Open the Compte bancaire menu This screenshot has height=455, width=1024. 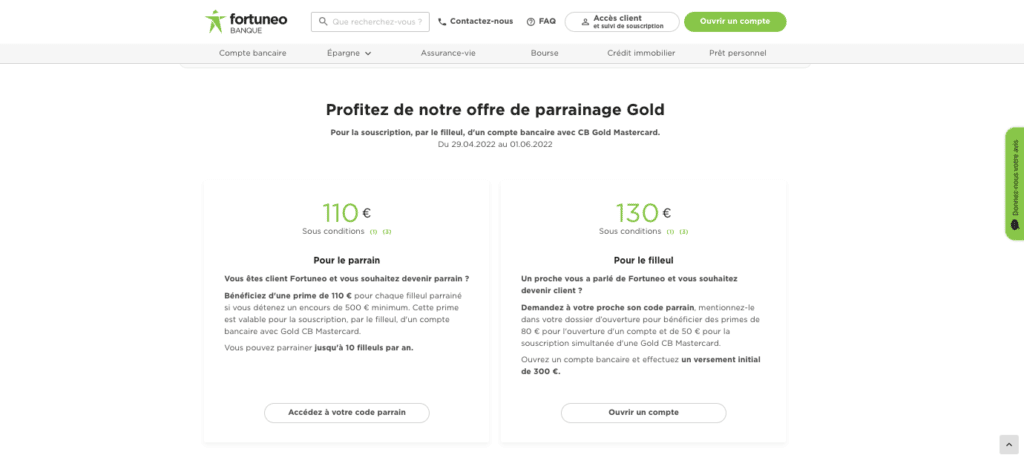coord(253,53)
